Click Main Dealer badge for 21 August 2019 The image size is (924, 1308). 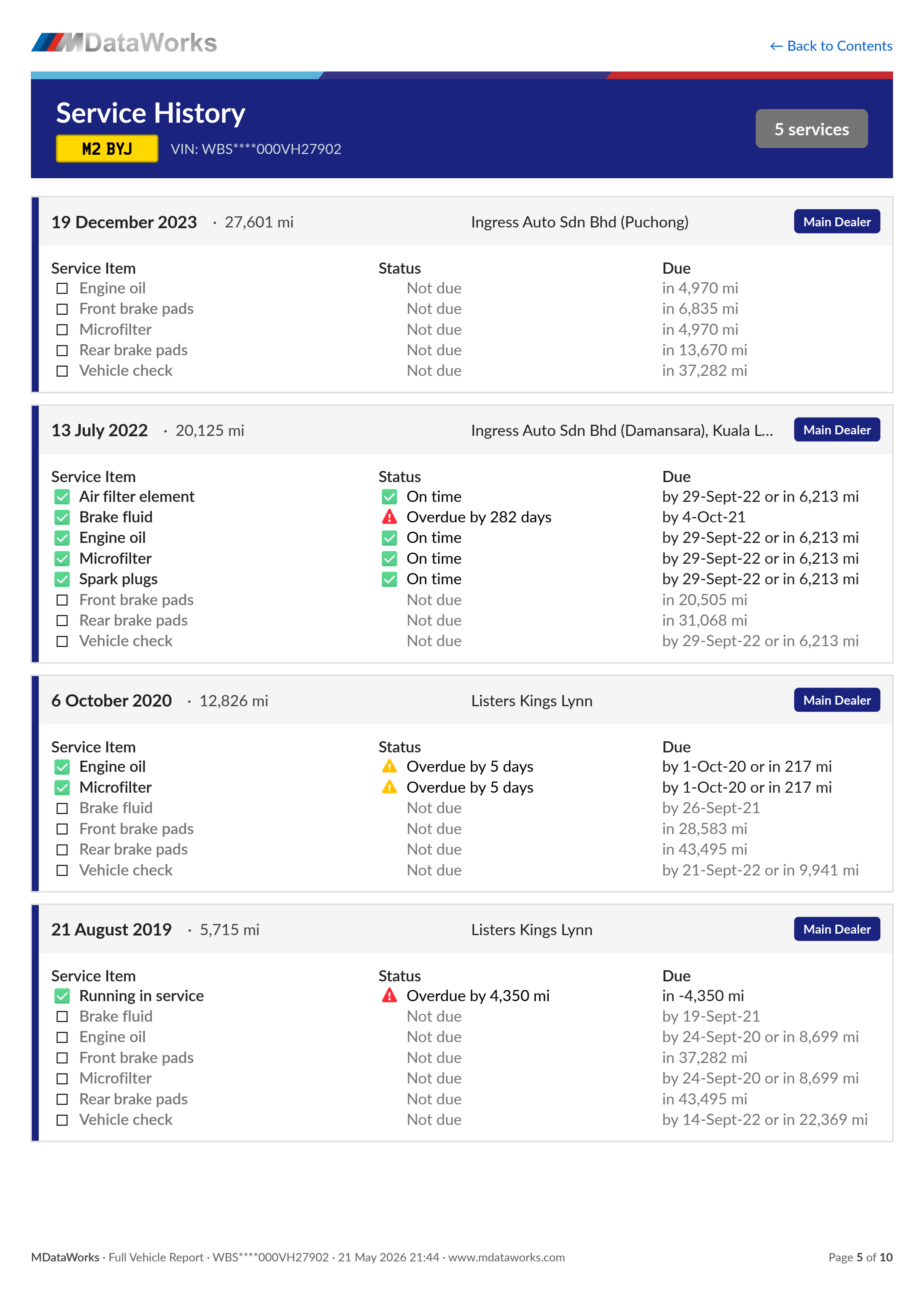pyautogui.click(x=836, y=929)
